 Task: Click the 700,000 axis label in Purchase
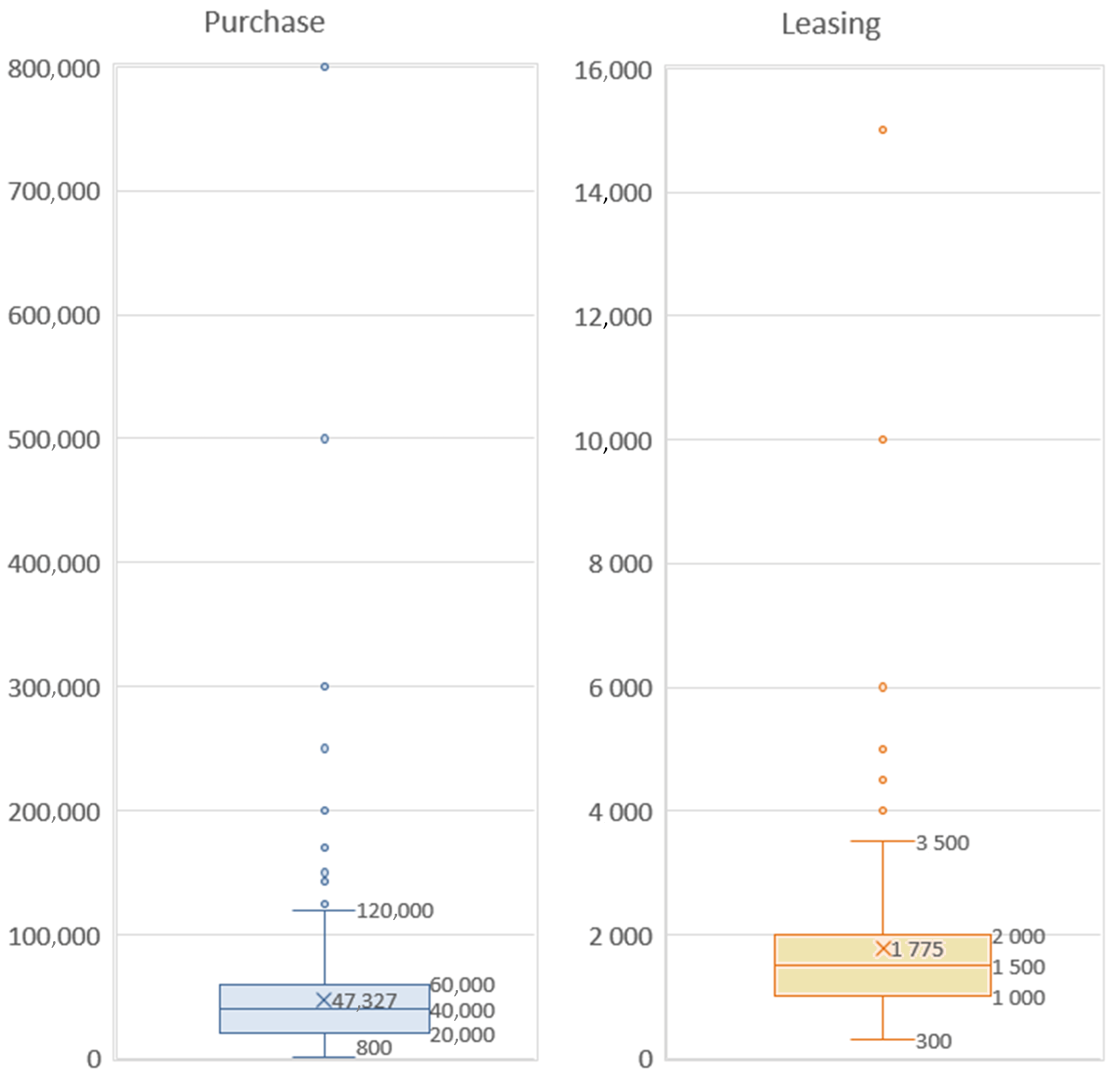pyautogui.click(x=54, y=191)
